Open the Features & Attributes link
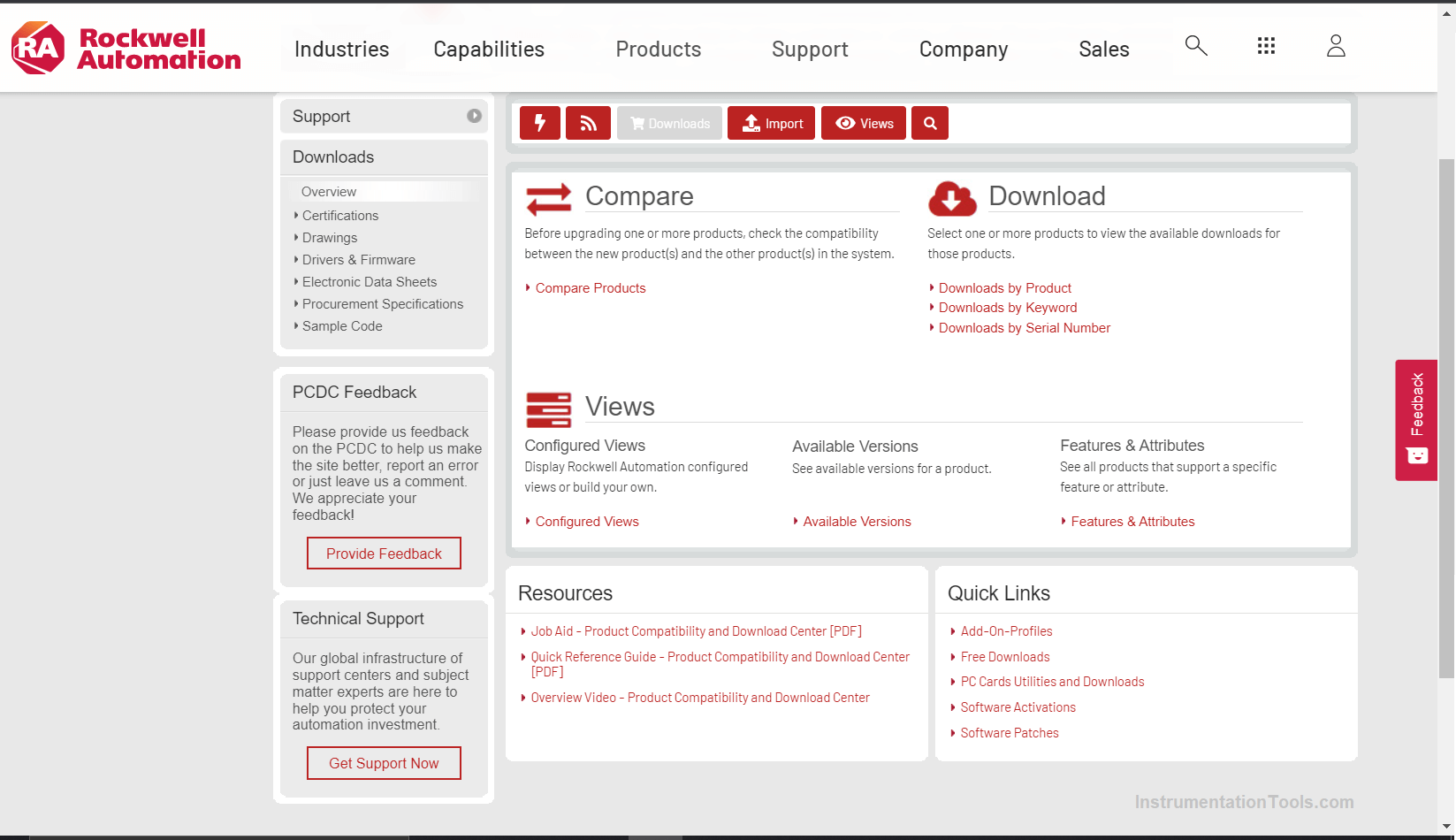Screen dimensions: 1456x840 click(x=1132, y=522)
